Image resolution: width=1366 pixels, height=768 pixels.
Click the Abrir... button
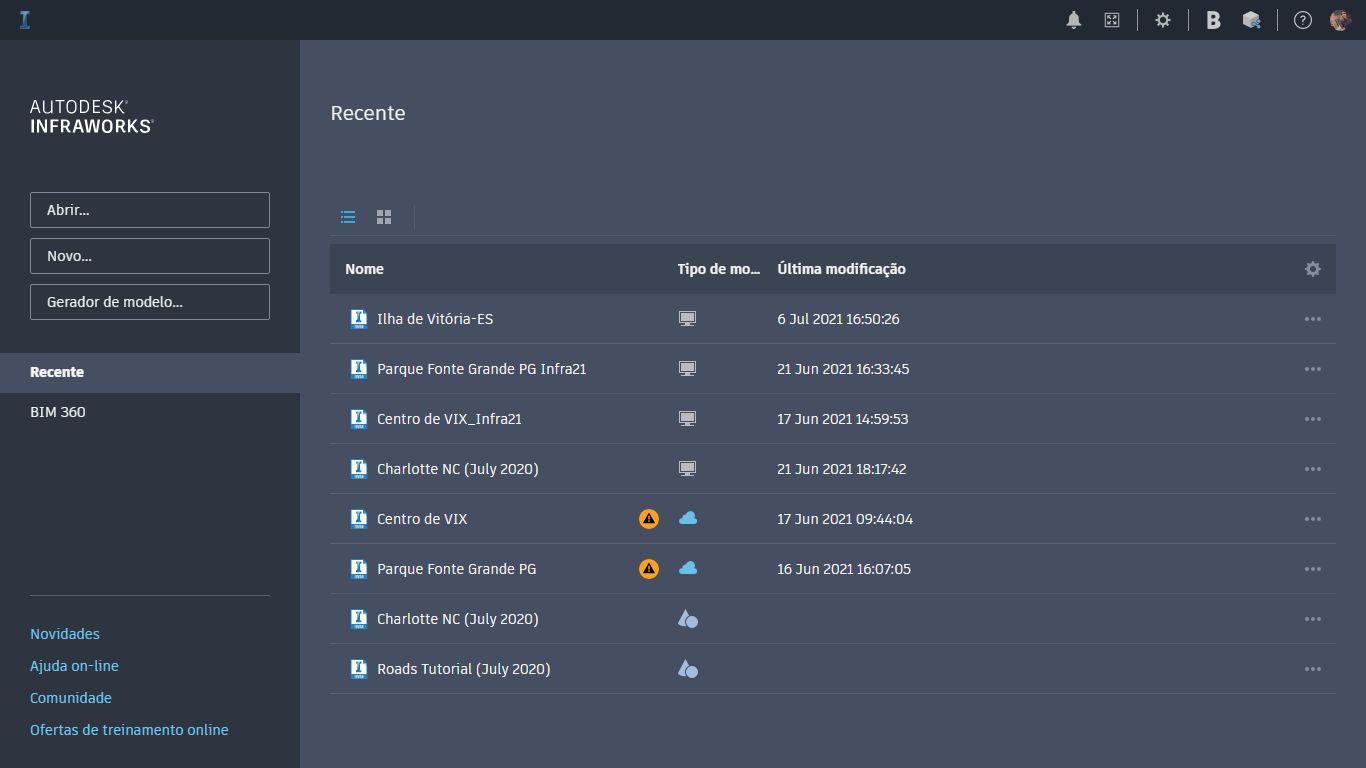pyautogui.click(x=150, y=210)
